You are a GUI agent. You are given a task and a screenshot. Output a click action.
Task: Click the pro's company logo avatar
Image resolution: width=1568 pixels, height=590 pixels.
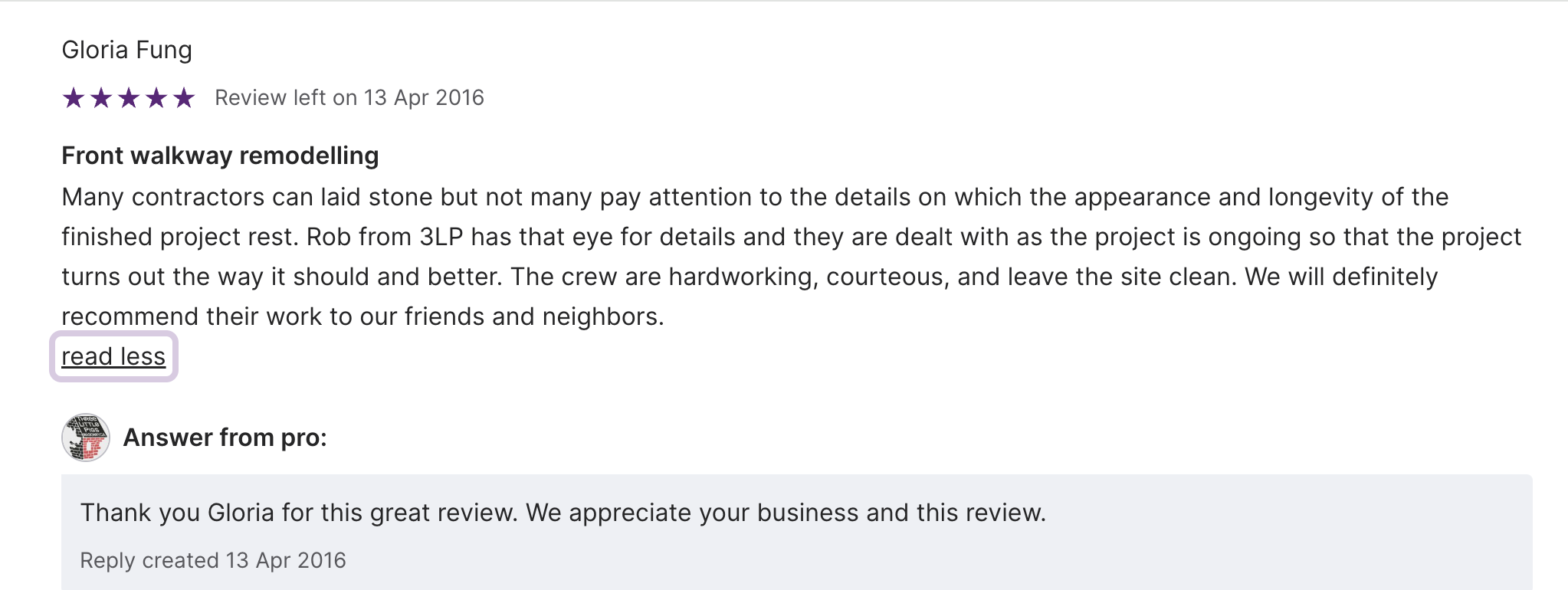pyautogui.click(x=86, y=438)
